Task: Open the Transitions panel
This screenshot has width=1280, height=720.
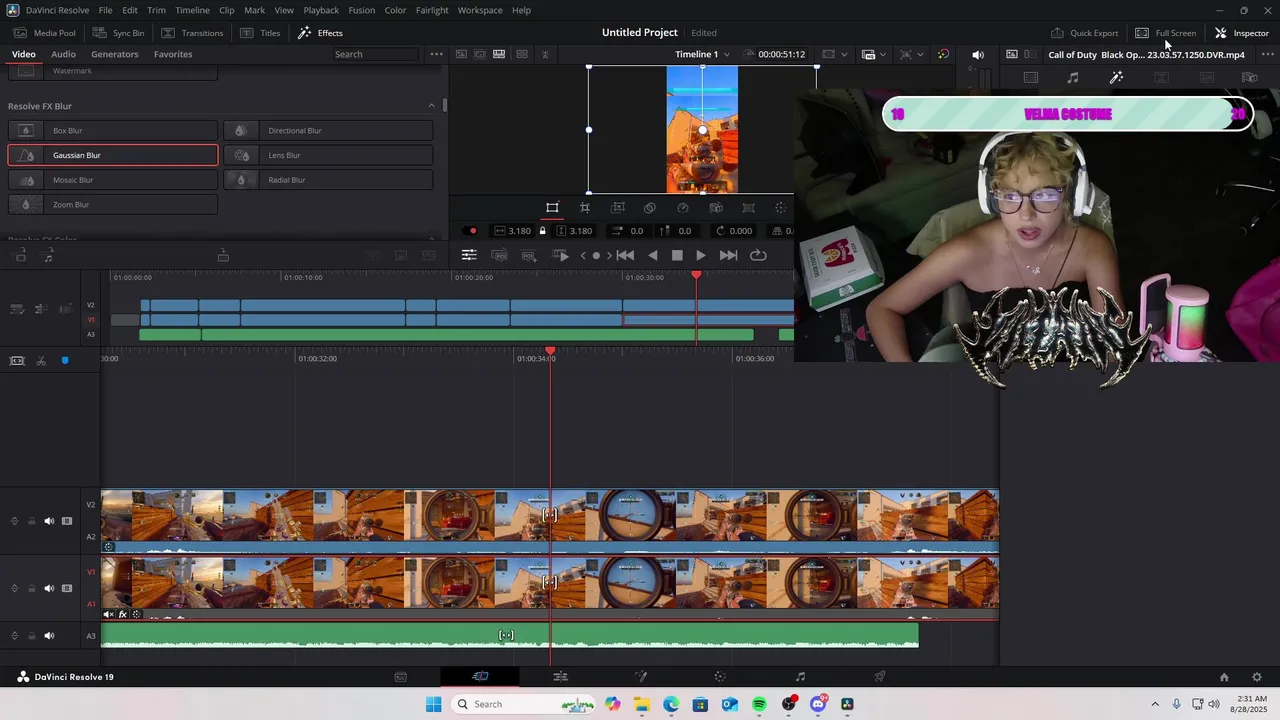Action: pyautogui.click(x=192, y=33)
